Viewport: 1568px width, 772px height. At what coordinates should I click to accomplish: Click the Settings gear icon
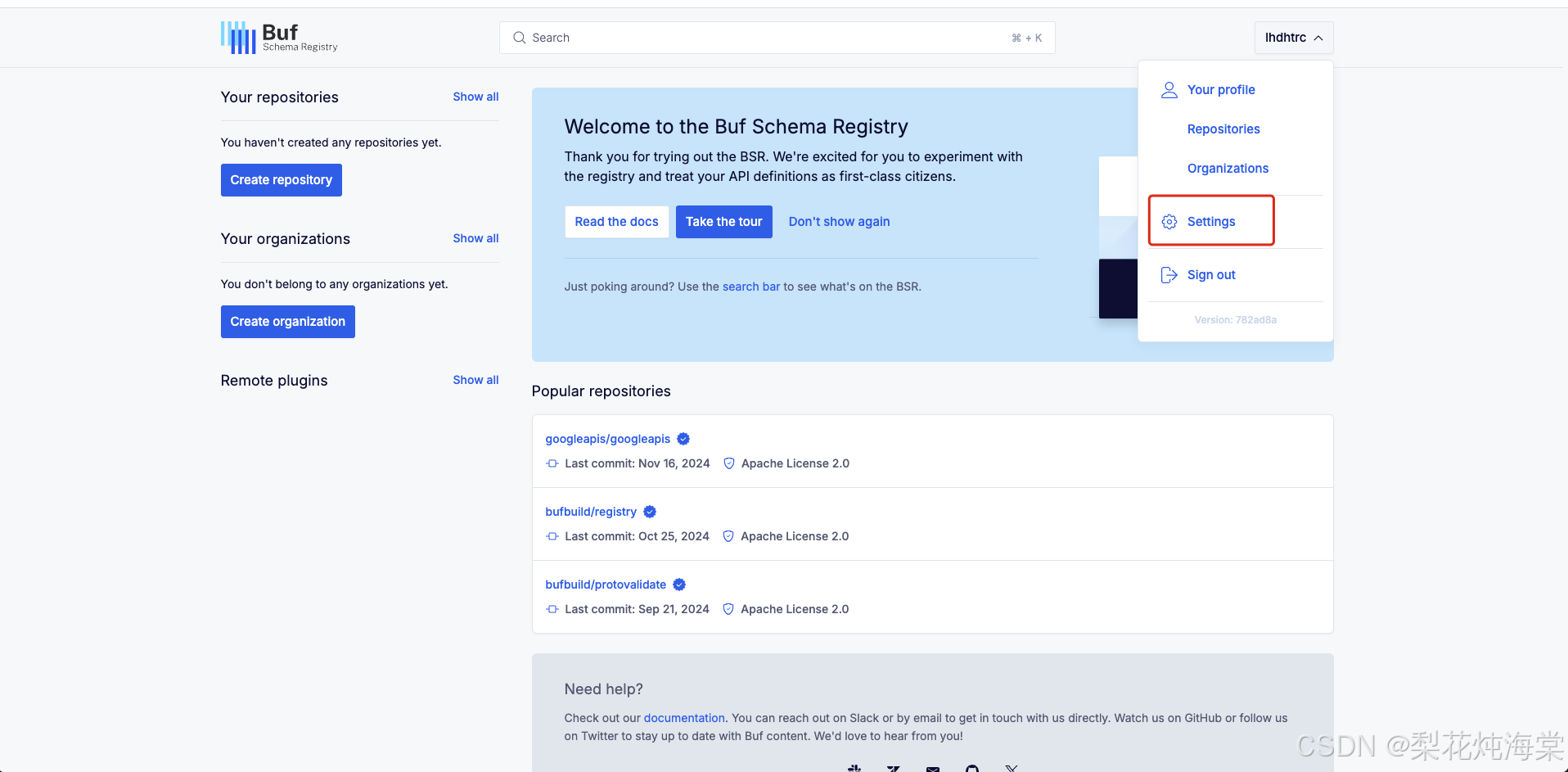click(x=1169, y=222)
